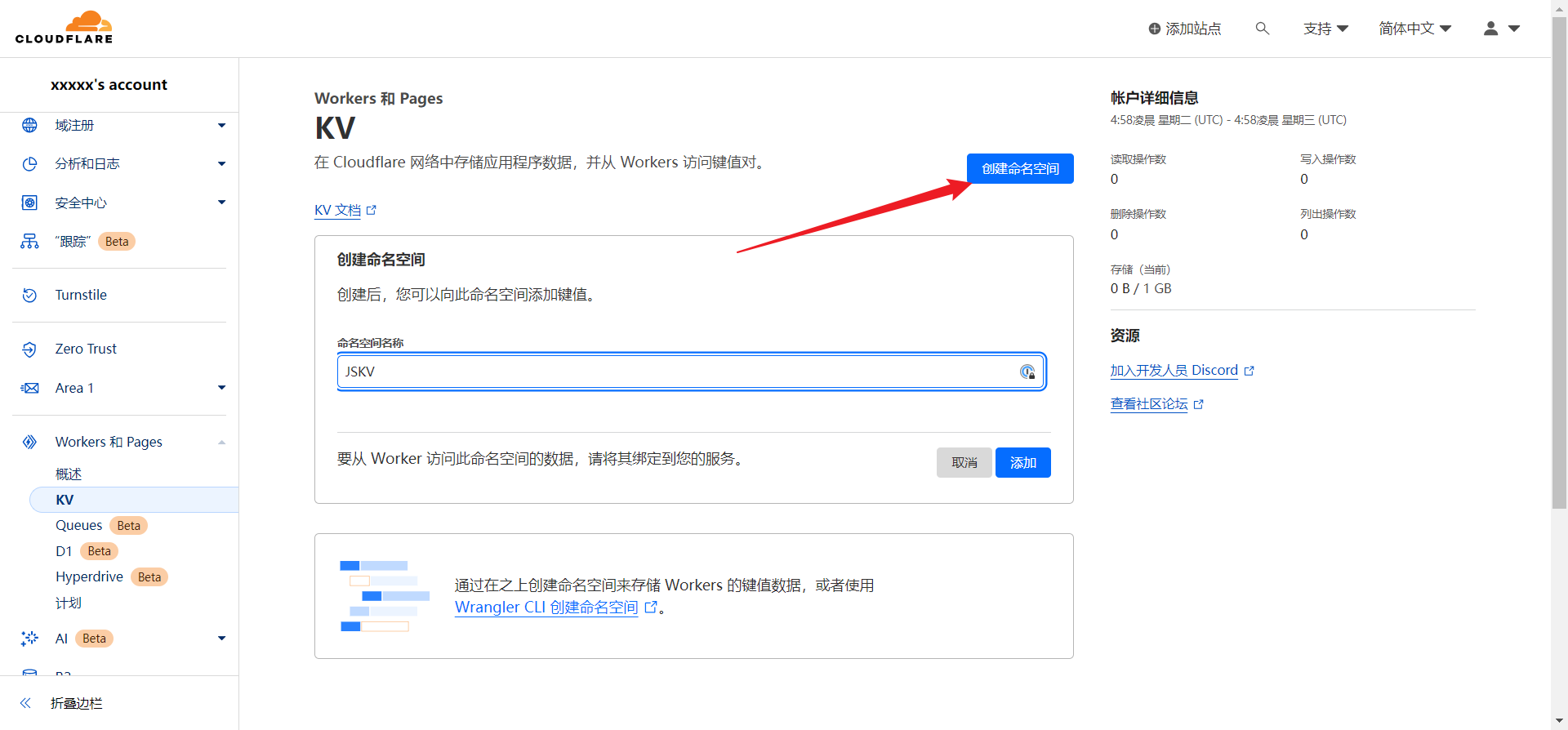1568x730 pixels.
Task: Click the 添加 button
Action: tap(1022, 463)
